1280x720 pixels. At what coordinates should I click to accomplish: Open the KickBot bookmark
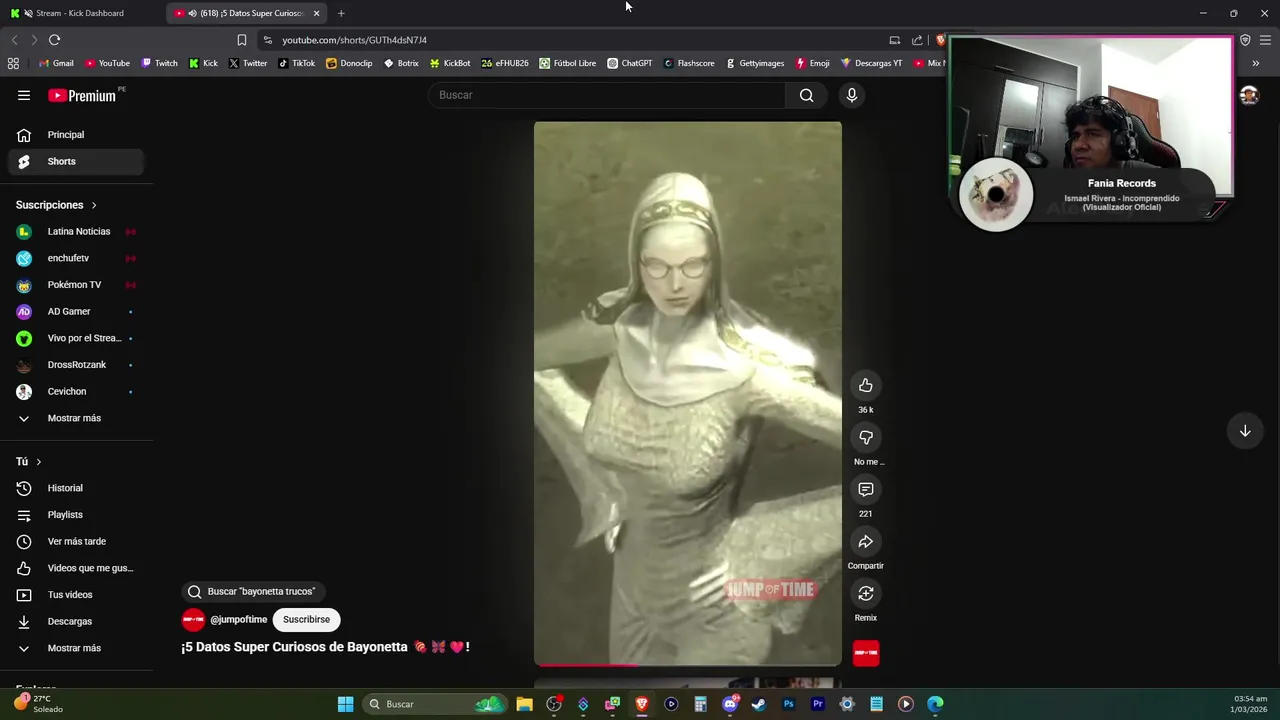tap(450, 63)
